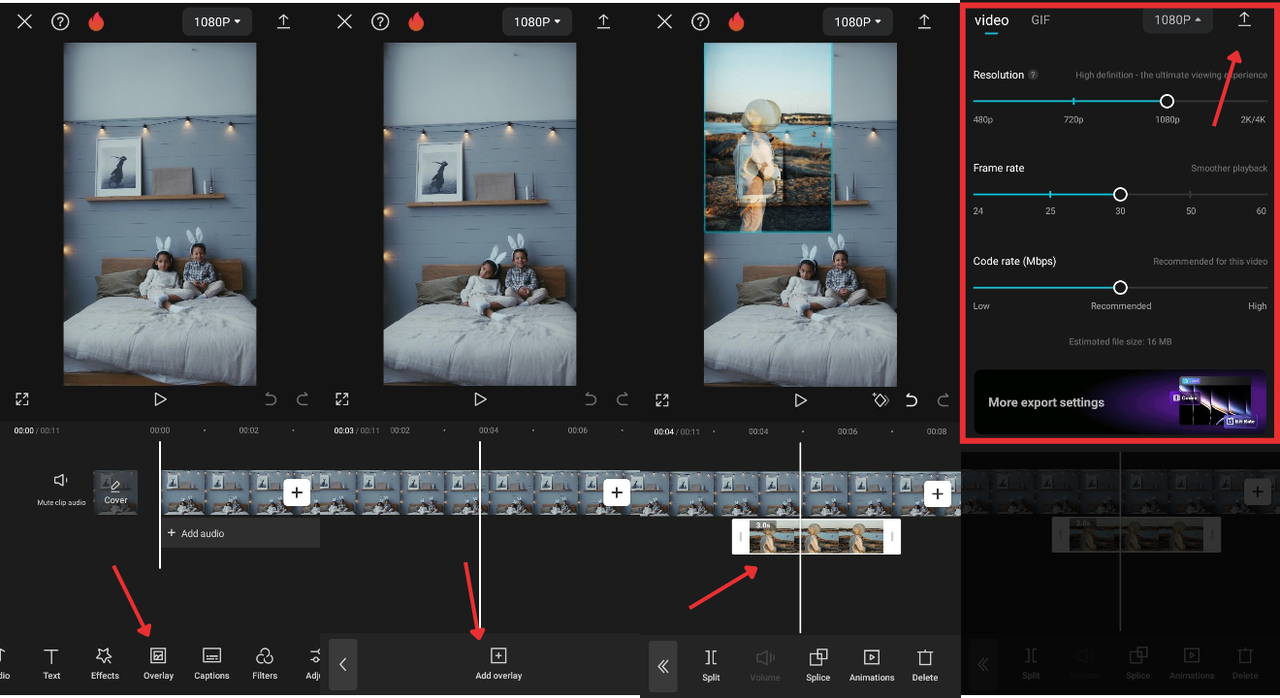
Task: Select the Splice tool for the overlay clip
Action: [x=818, y=665]
